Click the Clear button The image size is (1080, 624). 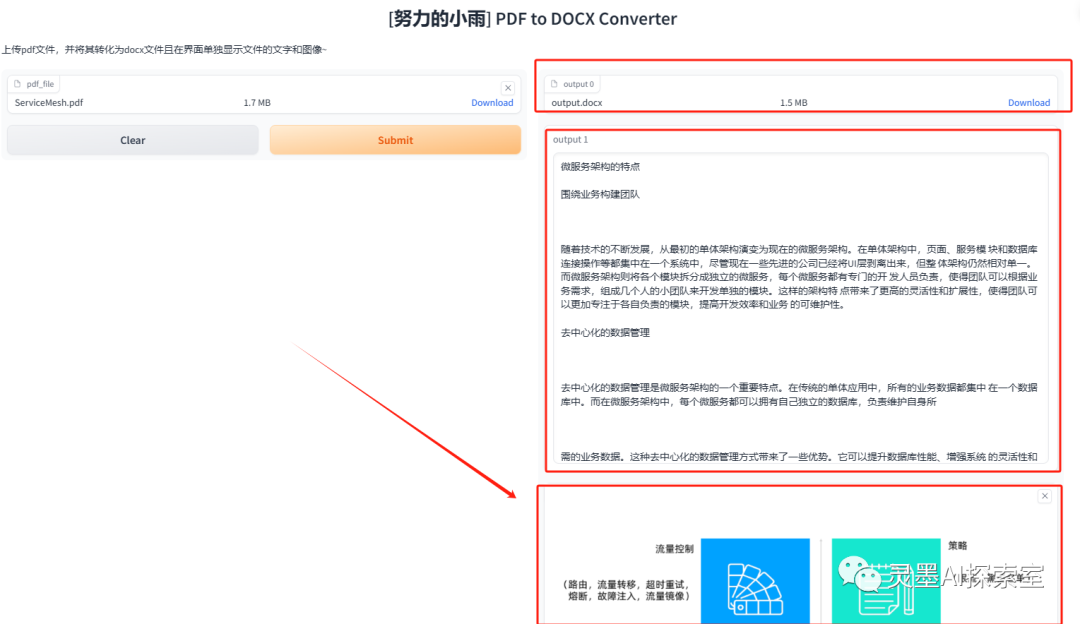pyautogui.click(x=132, y=140)
